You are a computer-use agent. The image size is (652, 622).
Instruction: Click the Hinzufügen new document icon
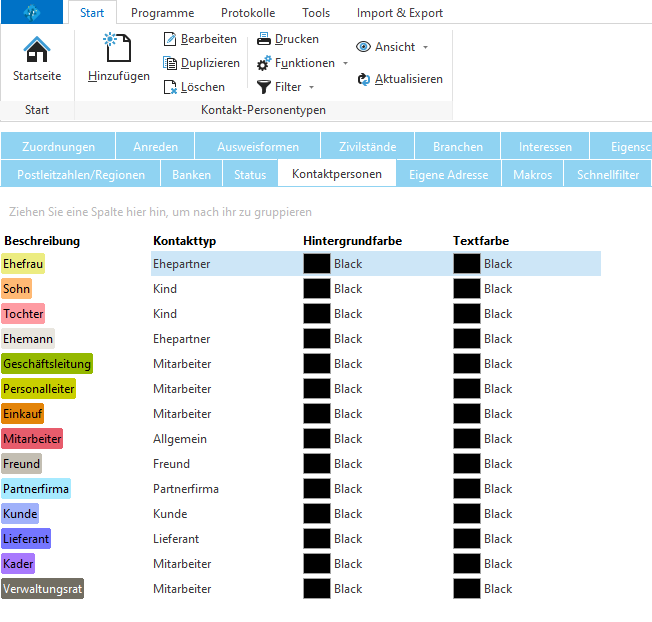coord(118,47)
